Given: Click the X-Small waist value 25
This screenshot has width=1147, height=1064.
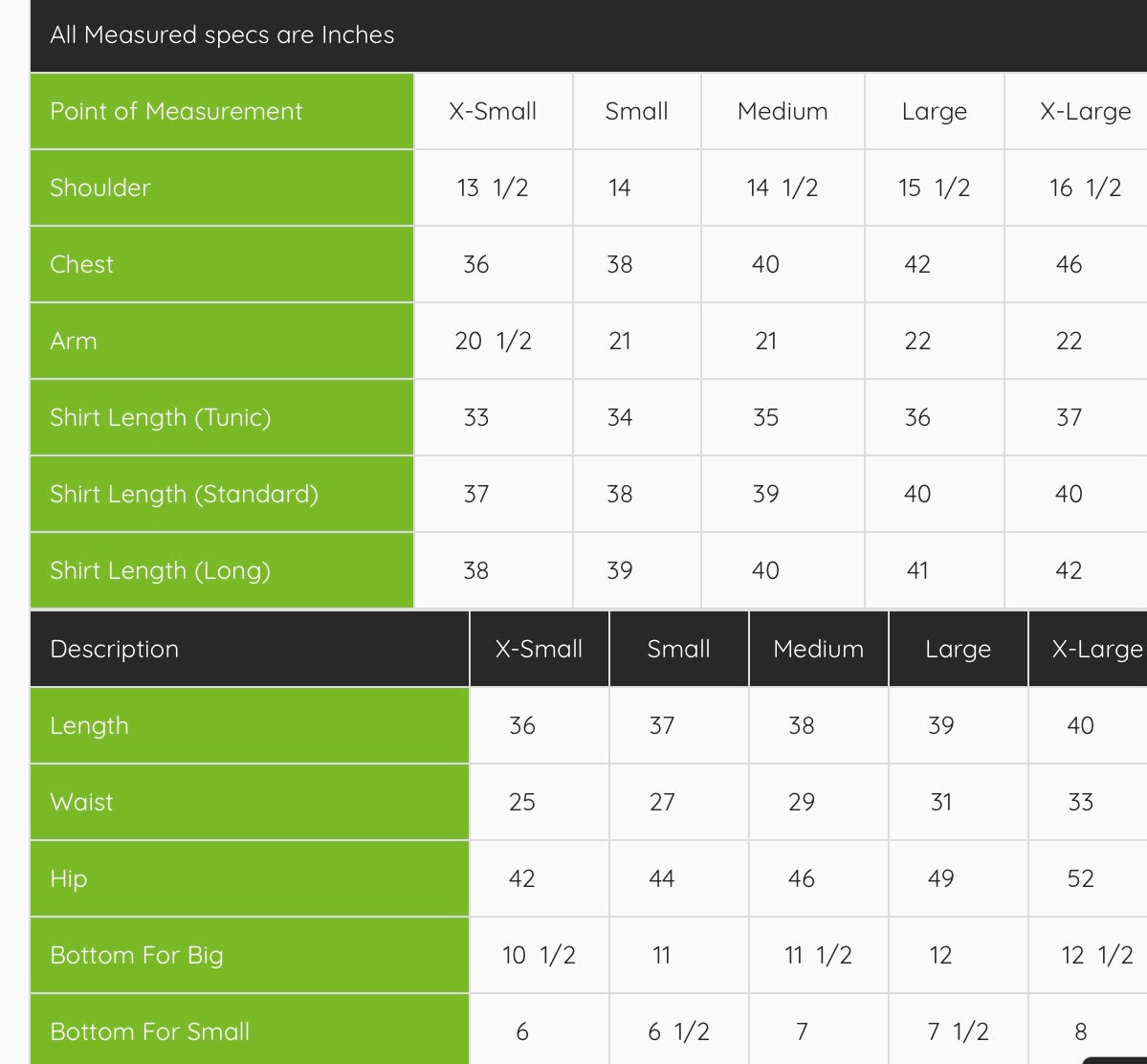Looking at the screenshot, I should (522, 803).
